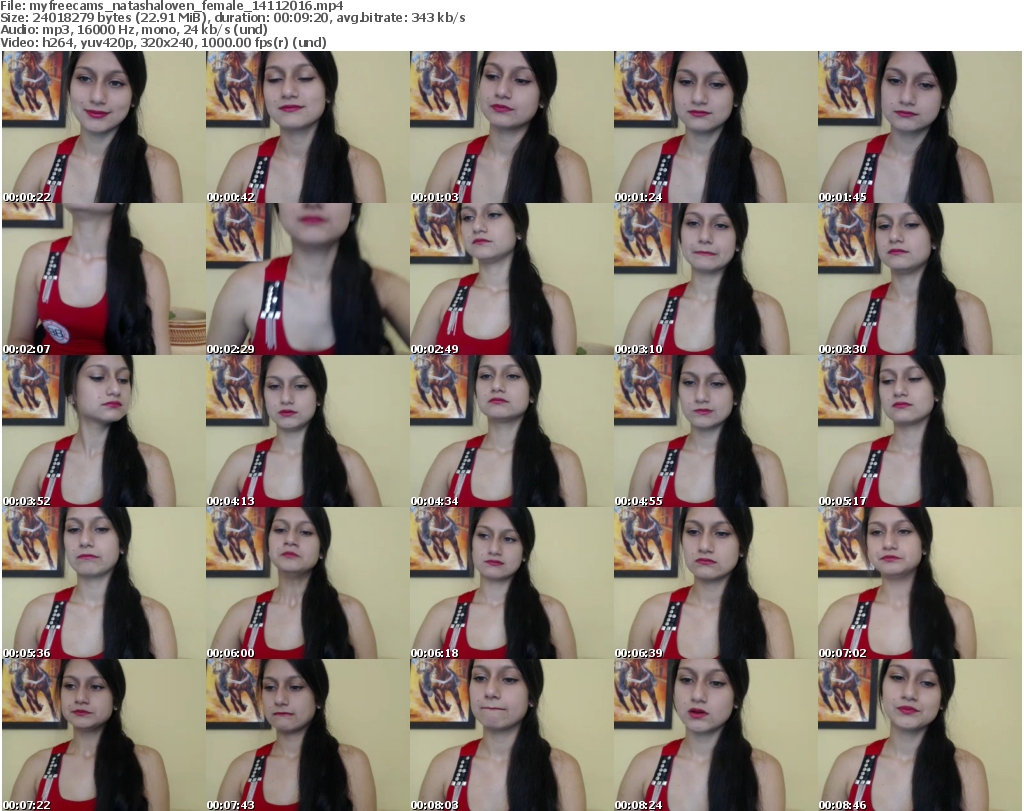1024x811 pixels.
Task: Click the Size and duration info line
Action: 232,18
